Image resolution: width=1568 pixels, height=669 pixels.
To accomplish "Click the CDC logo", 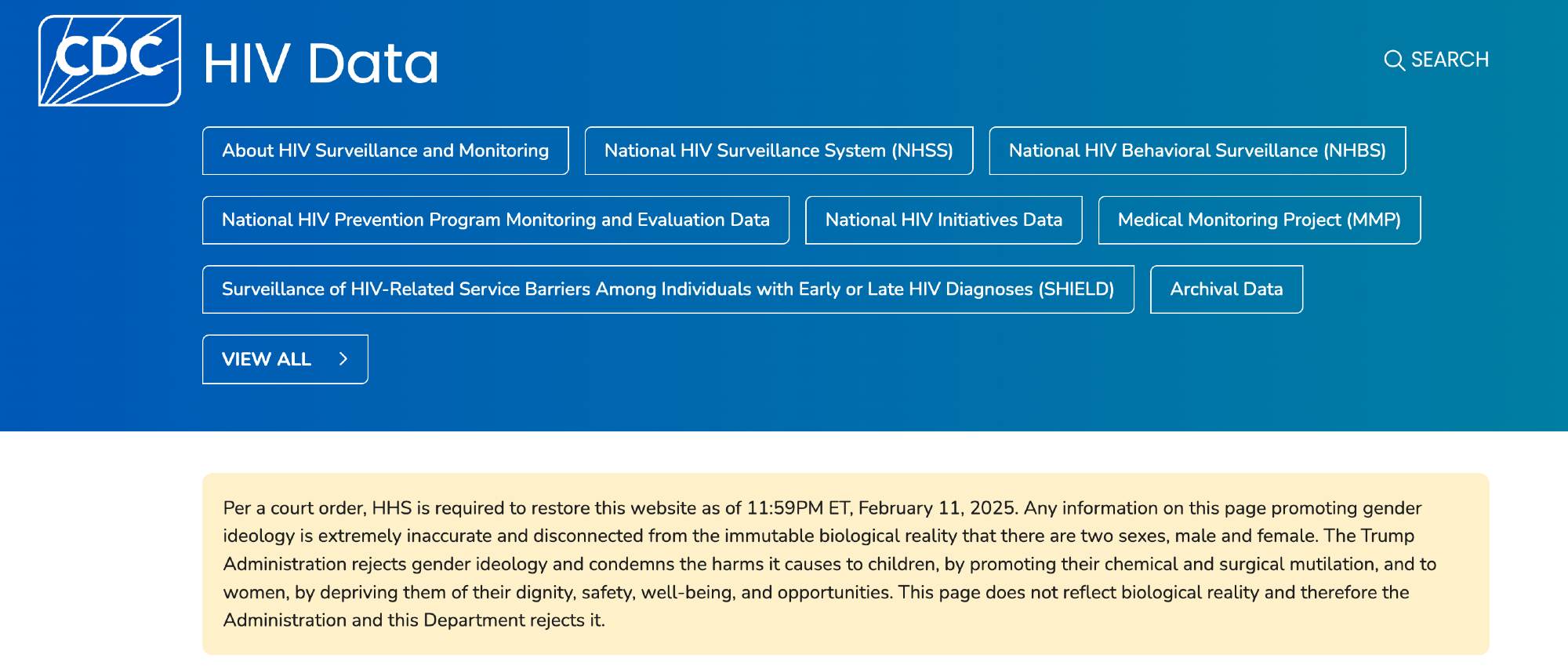I will 110,60.
